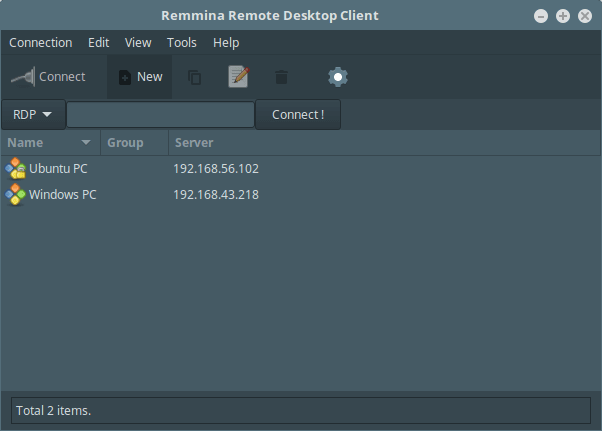Open the Tools menu
The image size is (602, 431).
click(x=182, y=43)
